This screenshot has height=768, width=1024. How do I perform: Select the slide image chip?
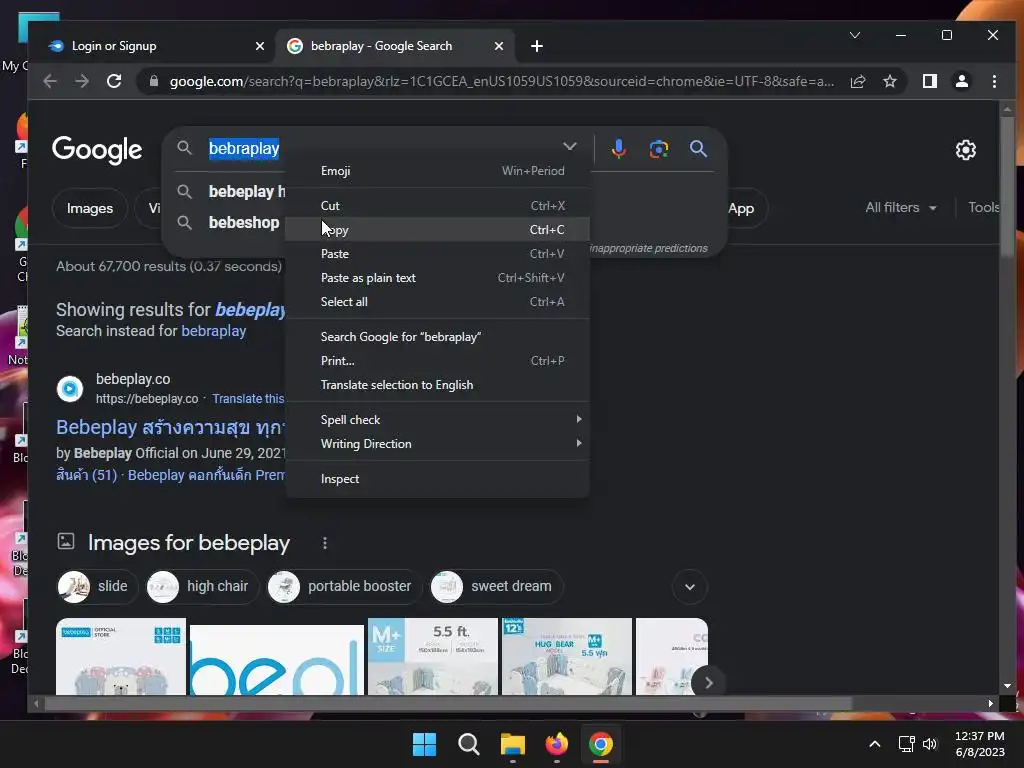(x=97, y=586)
